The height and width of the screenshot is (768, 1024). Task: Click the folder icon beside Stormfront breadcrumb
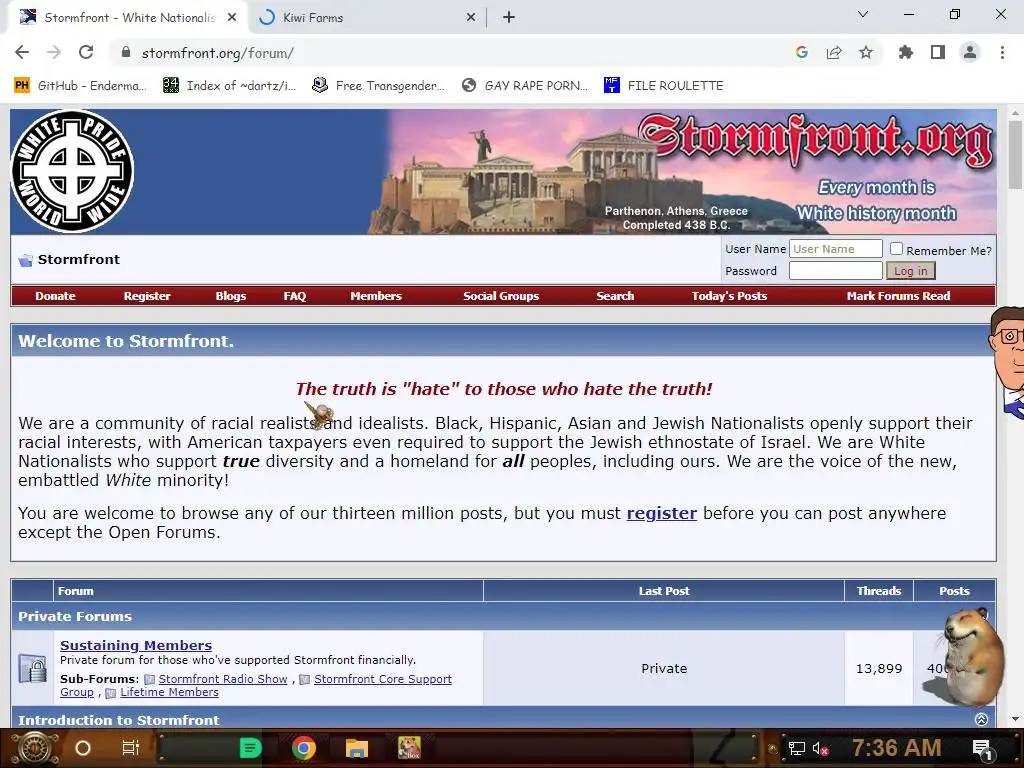(x=25, y=260)
